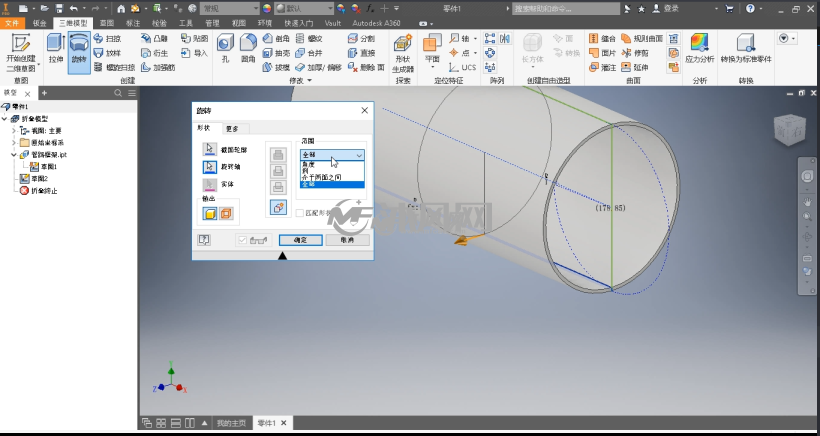Select the 删除面 tool
820x436 pixels.
coord(366,67)
